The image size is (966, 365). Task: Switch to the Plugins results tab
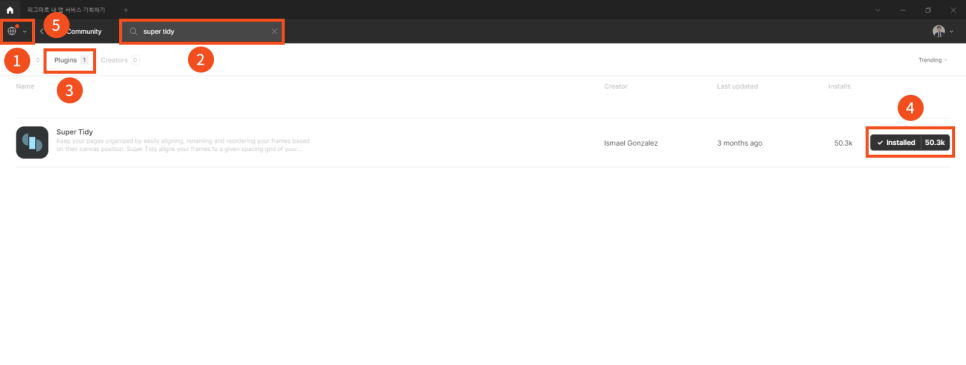click(70, 60)
